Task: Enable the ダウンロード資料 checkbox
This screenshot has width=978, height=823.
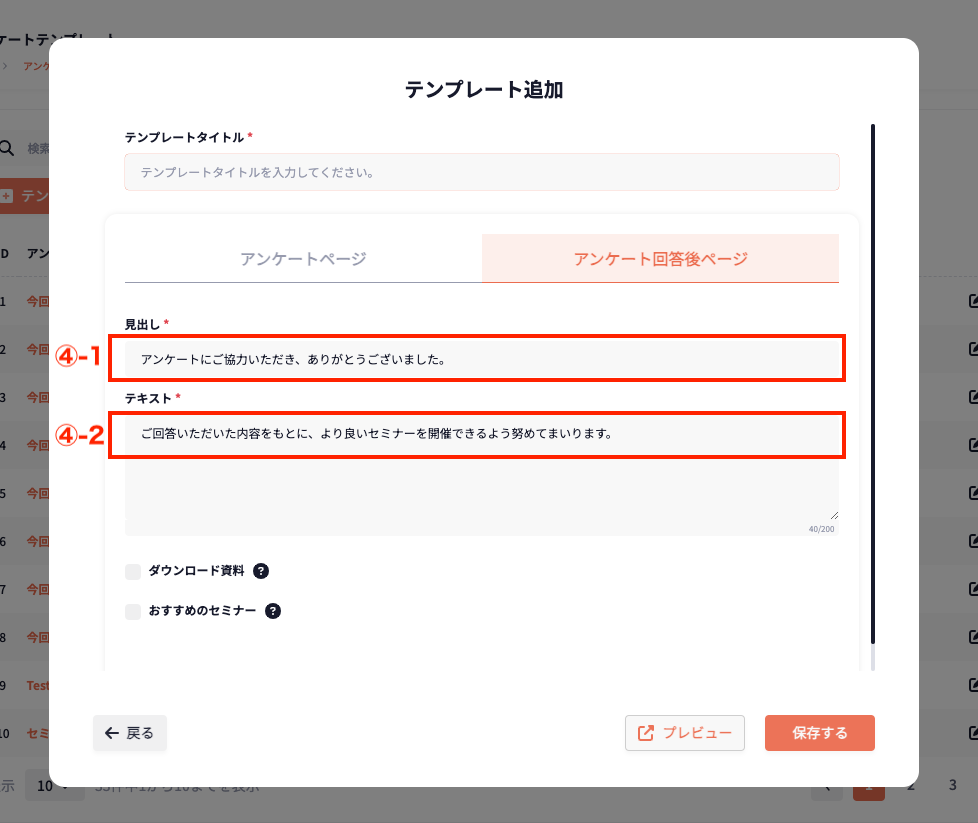Action: coord(133,571)
